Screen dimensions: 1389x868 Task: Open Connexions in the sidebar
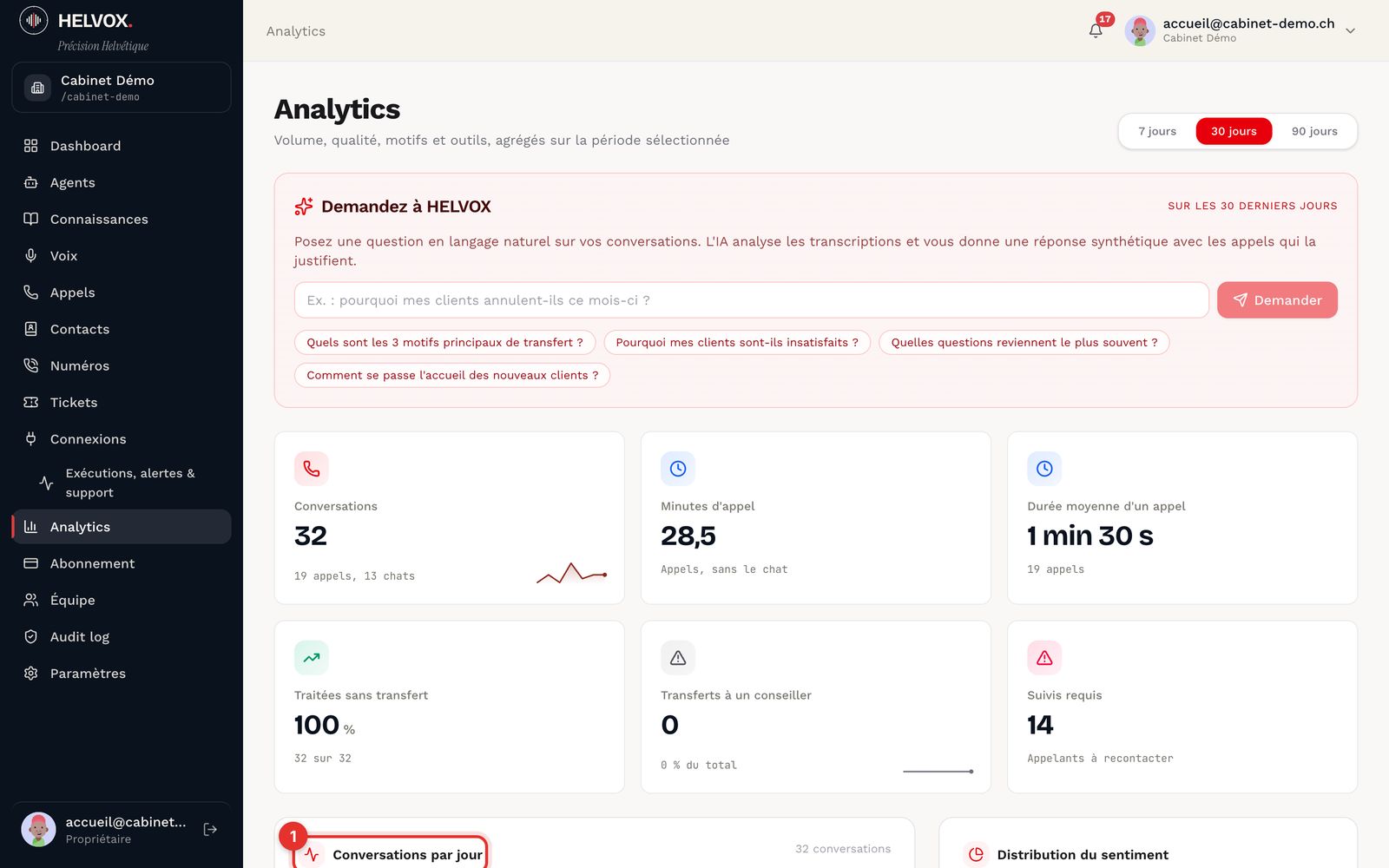(122, 439)
